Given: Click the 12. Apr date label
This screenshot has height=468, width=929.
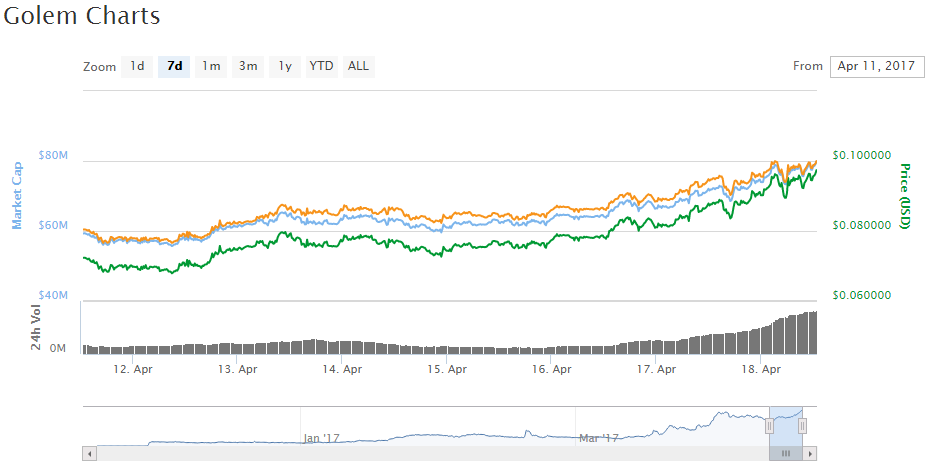Looking at the screenshot, I should tap(133, 369).
